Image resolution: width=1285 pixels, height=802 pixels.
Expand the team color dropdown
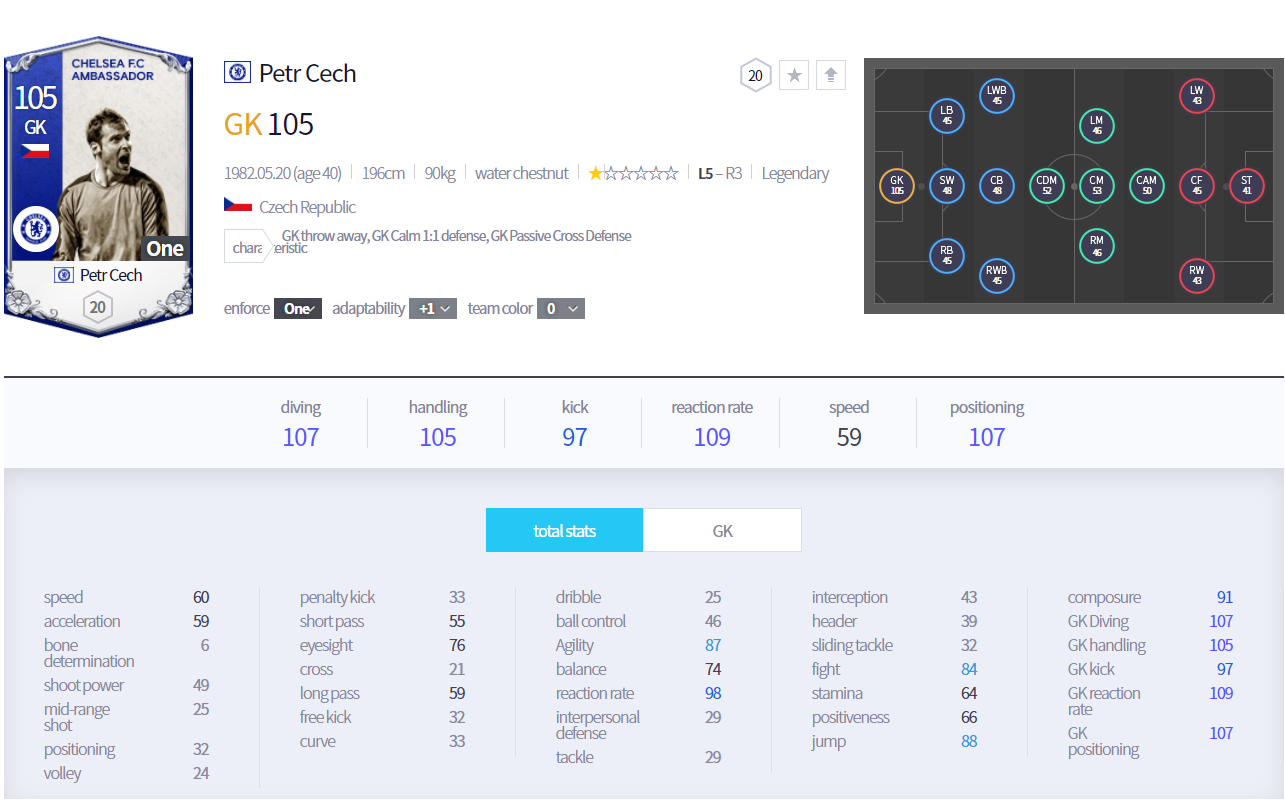coord(560,309)
